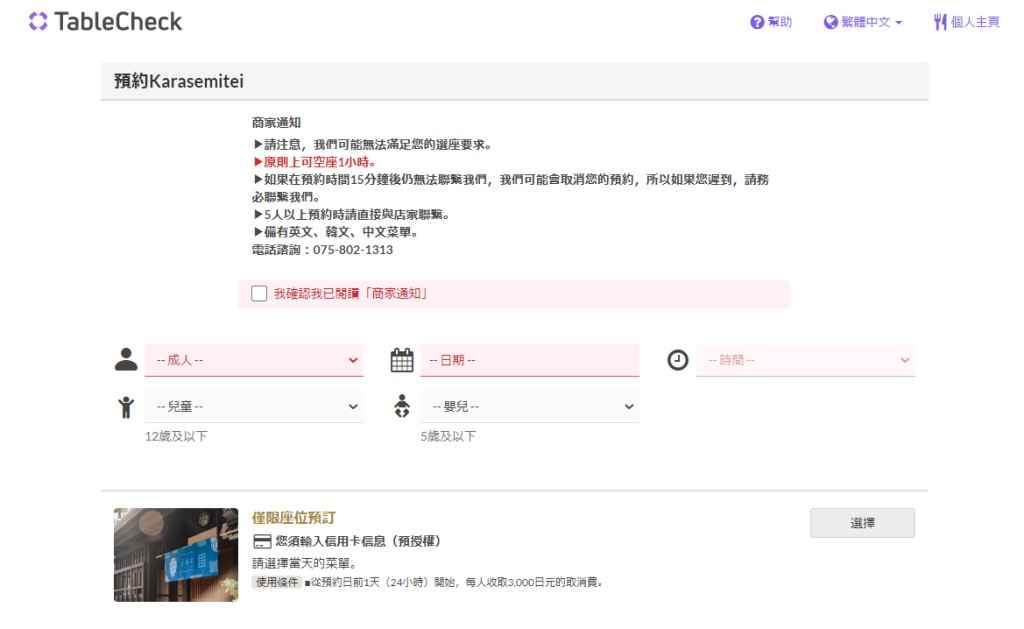Click the phone number 075-802-1313

click(353, 250)
